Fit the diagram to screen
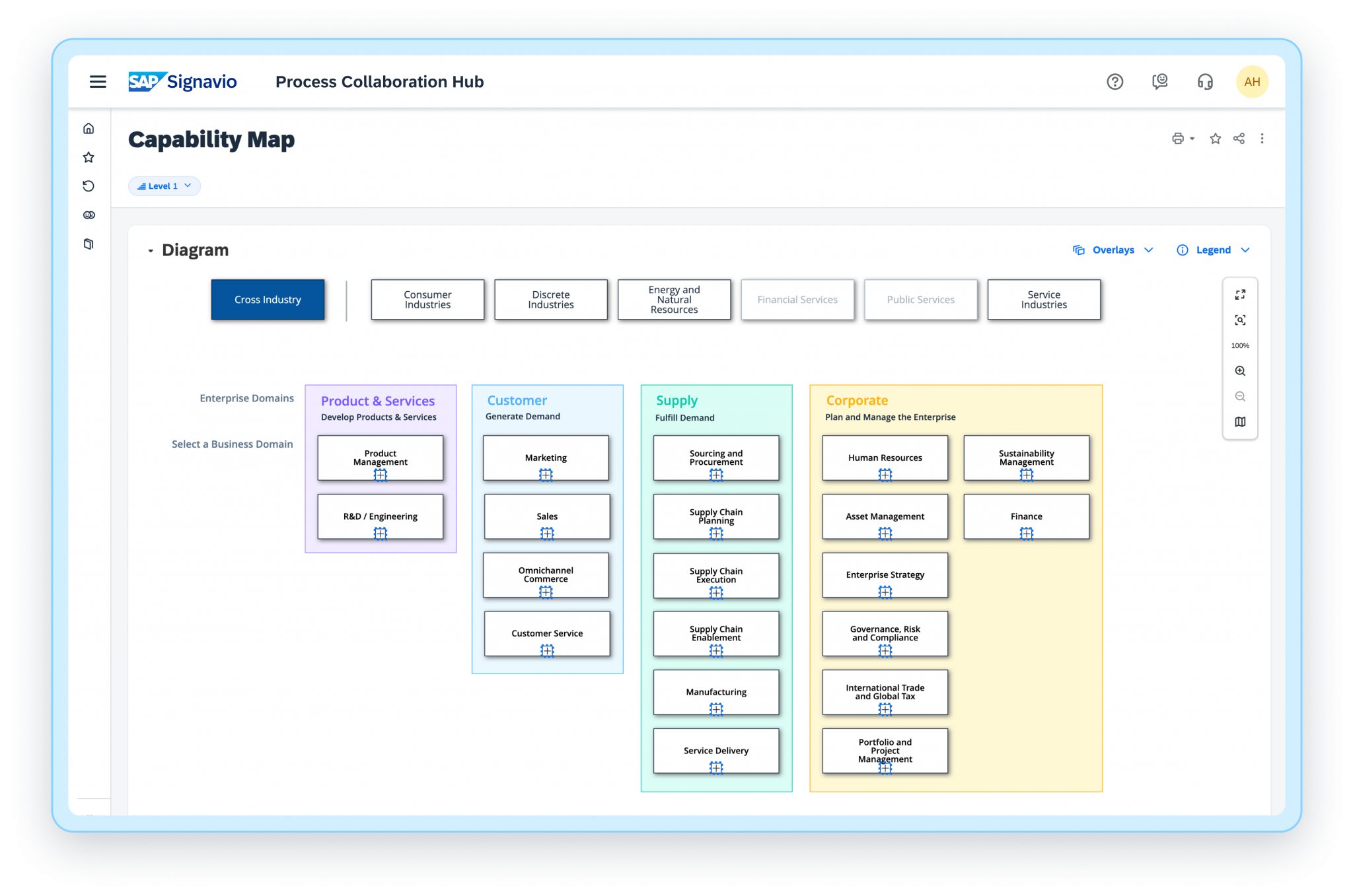The image size is (1353, 896). pyautogui.click(x=1240, y=320)
